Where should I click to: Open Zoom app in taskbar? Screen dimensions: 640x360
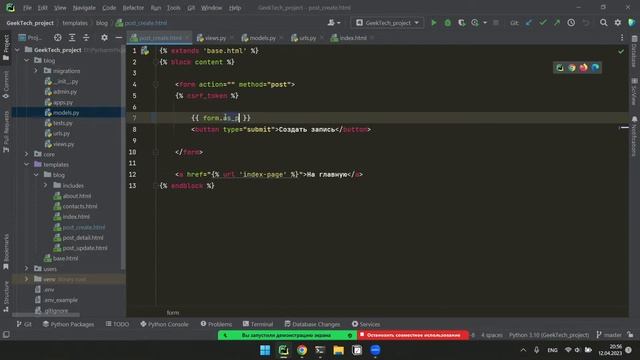(x=376, y=350)
